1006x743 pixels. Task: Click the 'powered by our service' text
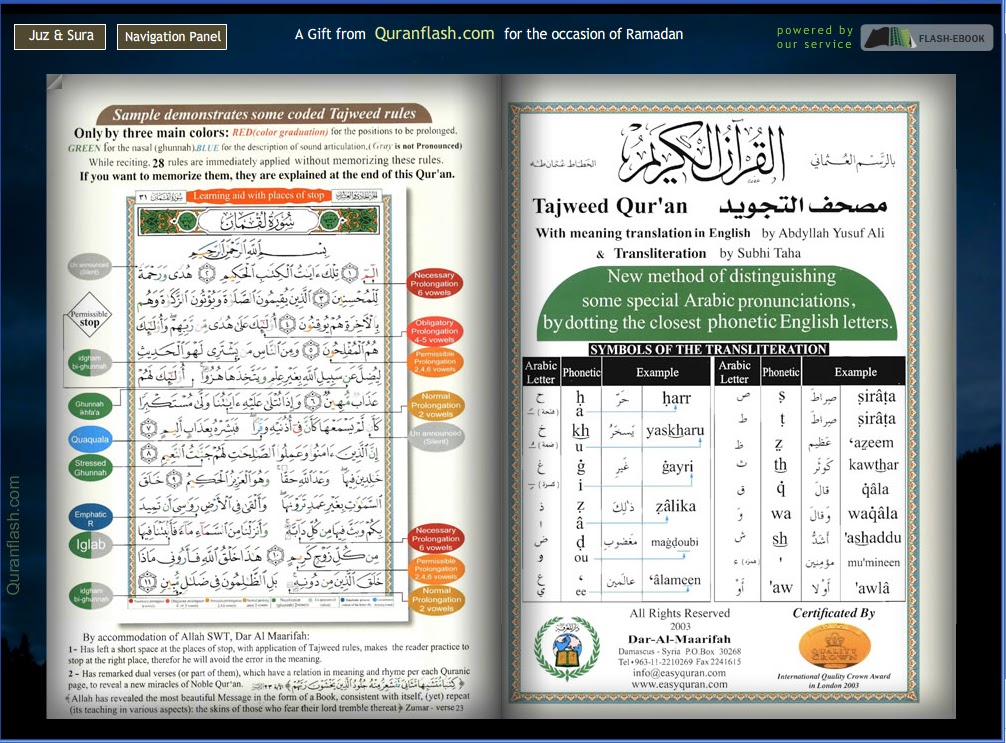(815, 37)
